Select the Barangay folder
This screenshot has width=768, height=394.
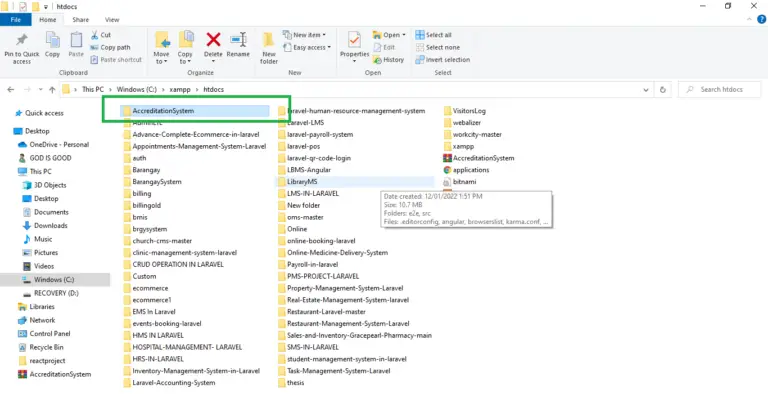[x=142, y=170]
